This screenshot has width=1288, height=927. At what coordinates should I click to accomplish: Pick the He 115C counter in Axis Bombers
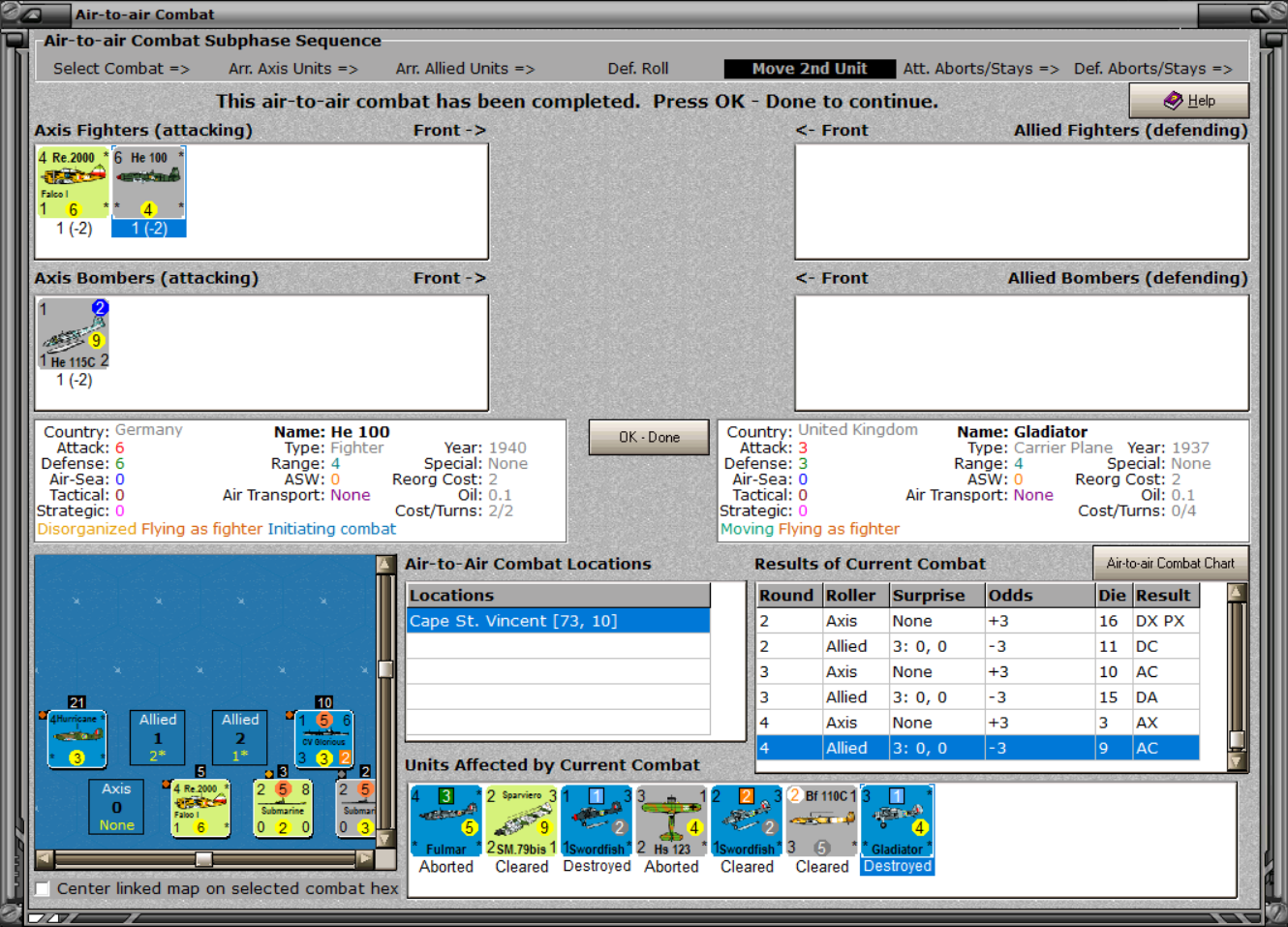(x=74, y=333)
